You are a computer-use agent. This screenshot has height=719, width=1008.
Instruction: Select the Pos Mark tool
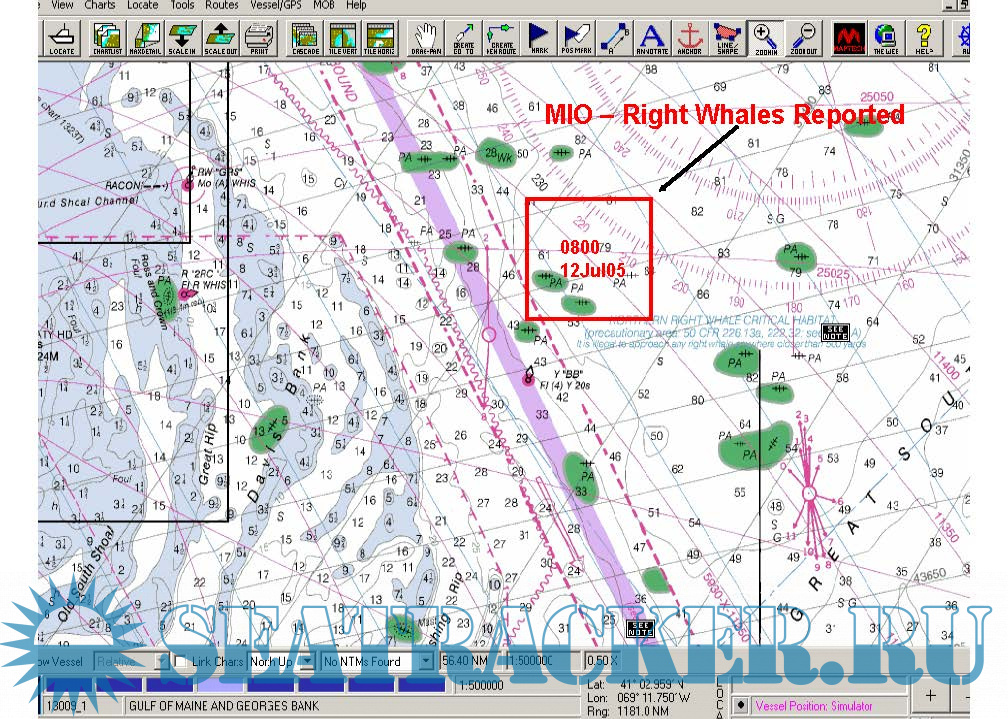[575, 37]
